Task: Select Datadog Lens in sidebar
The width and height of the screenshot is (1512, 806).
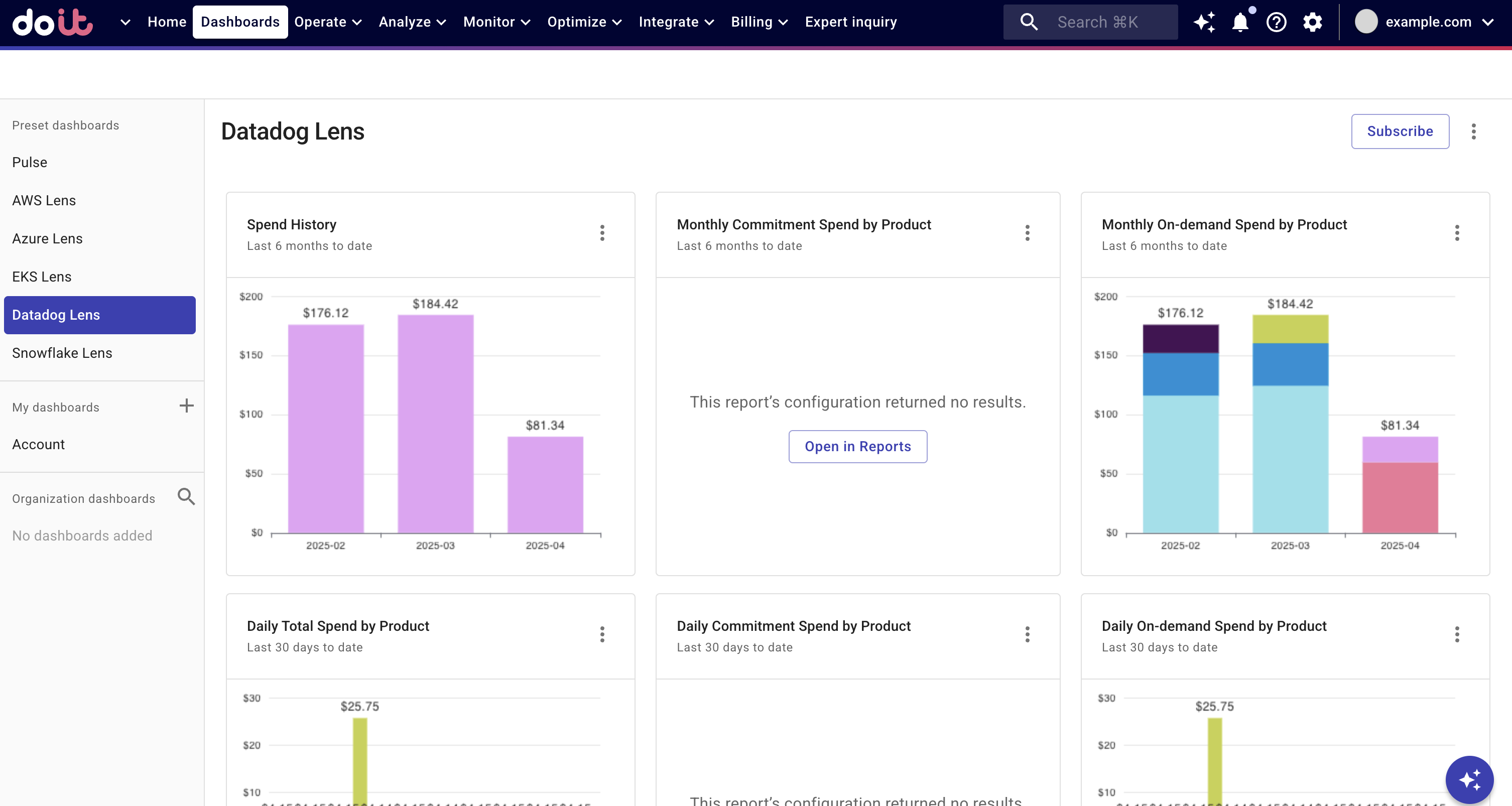Action: (100, 315)
